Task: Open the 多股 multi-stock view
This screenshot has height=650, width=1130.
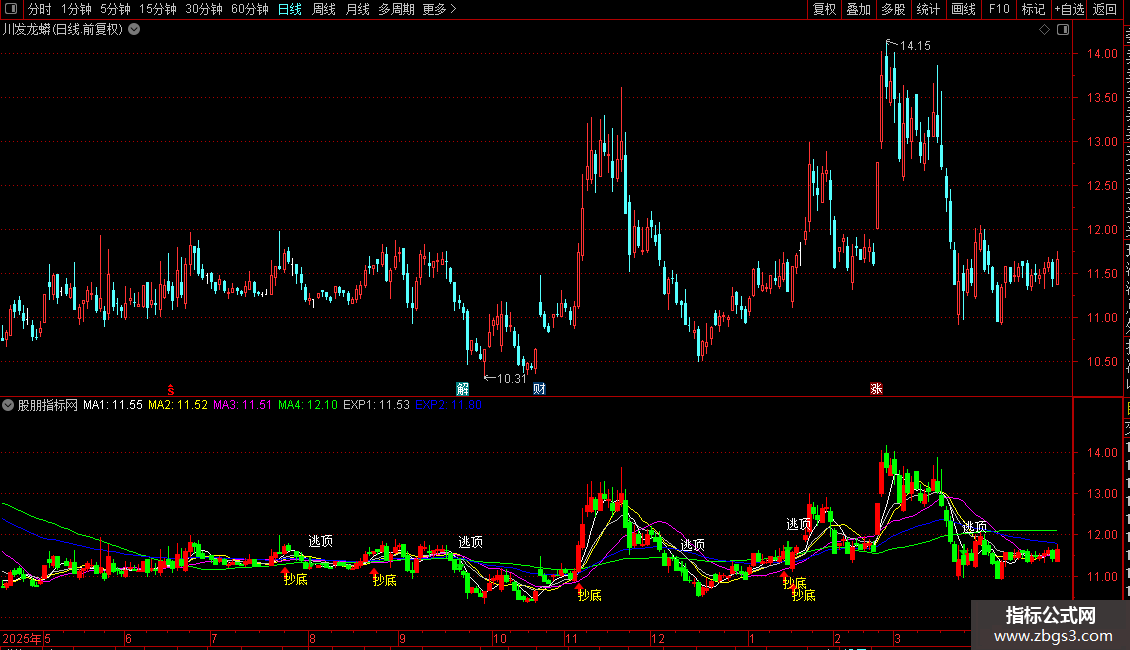Action: 894,9
